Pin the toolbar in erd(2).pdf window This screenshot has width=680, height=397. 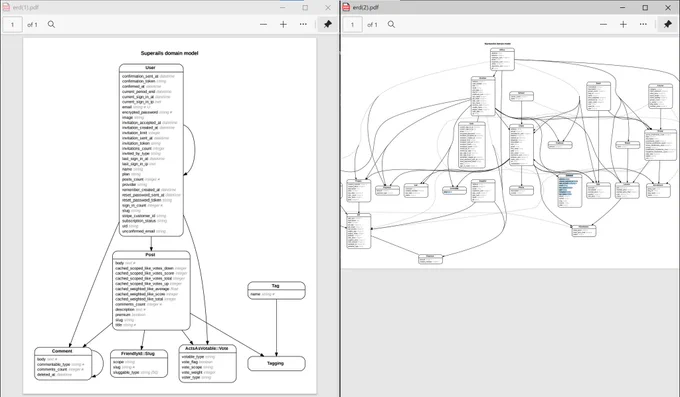coord(668,24)
